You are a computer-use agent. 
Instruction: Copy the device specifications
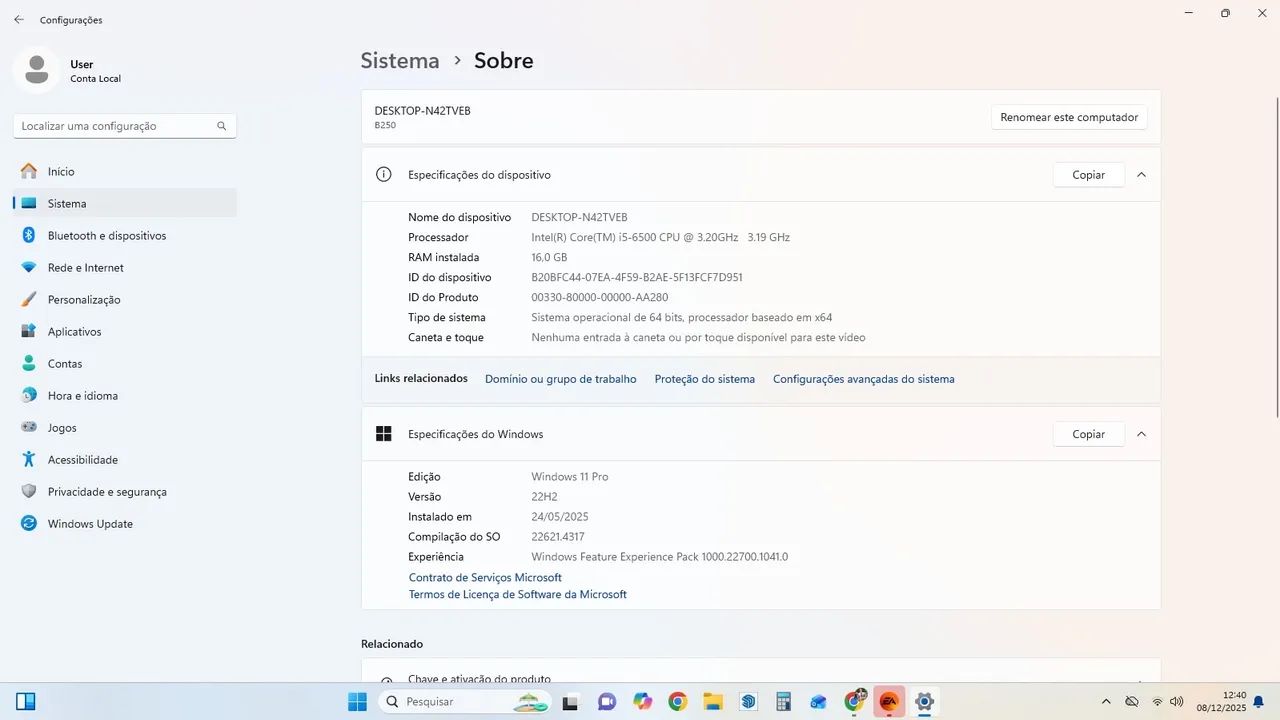coord(1088,175)
